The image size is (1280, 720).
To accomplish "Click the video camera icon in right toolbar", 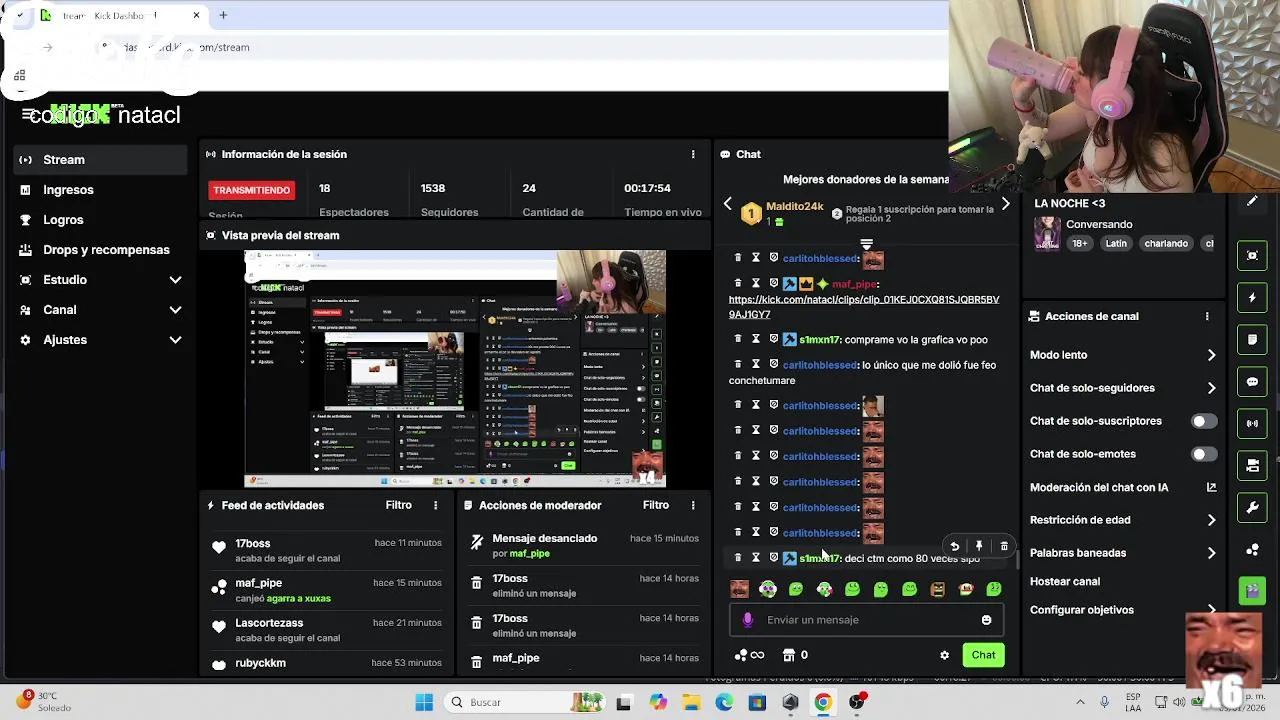I will [x=1252, y=466].
